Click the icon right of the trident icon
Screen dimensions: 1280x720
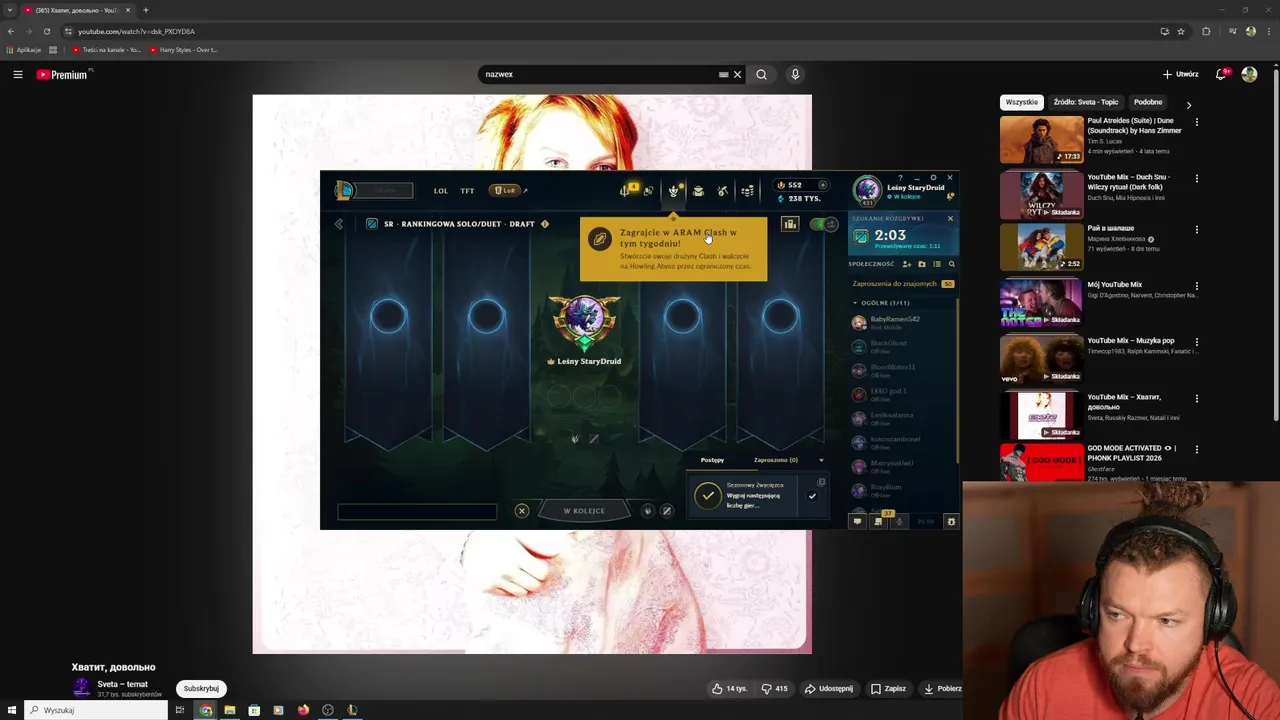pos(648,191)
